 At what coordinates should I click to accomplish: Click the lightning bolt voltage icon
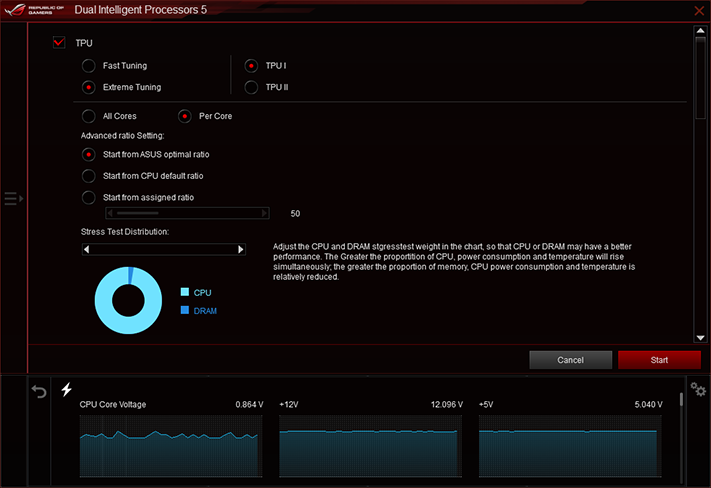tap(67, 389)
